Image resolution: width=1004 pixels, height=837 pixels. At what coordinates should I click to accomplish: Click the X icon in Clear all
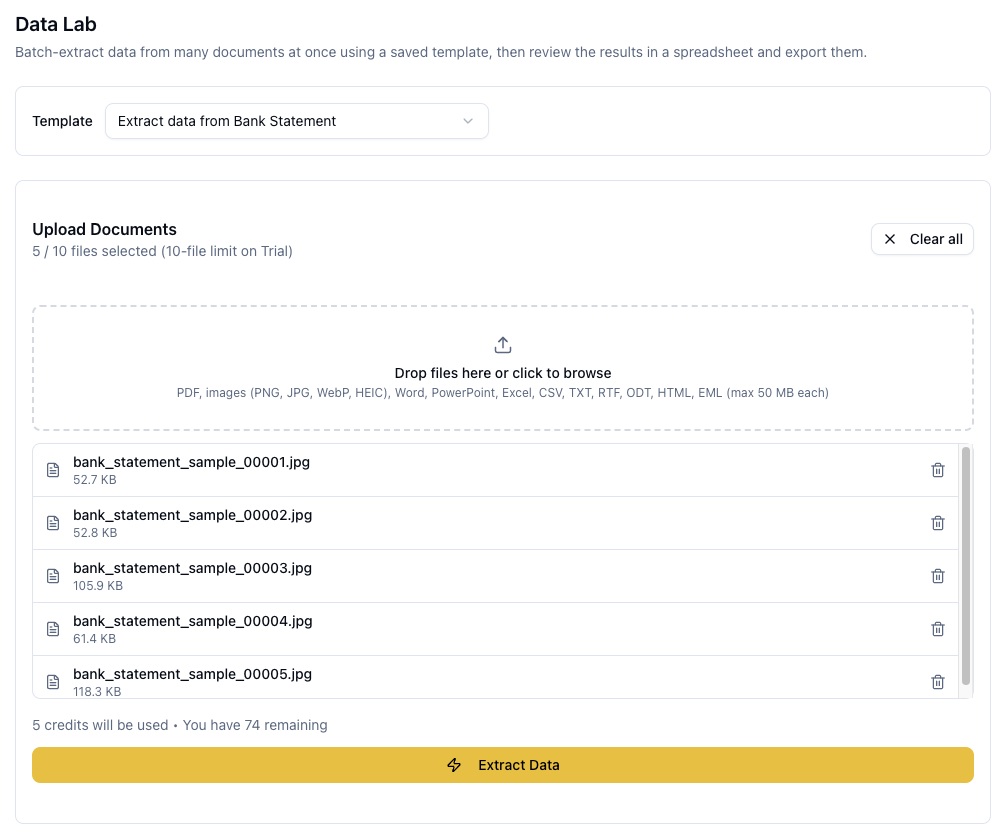889,239
